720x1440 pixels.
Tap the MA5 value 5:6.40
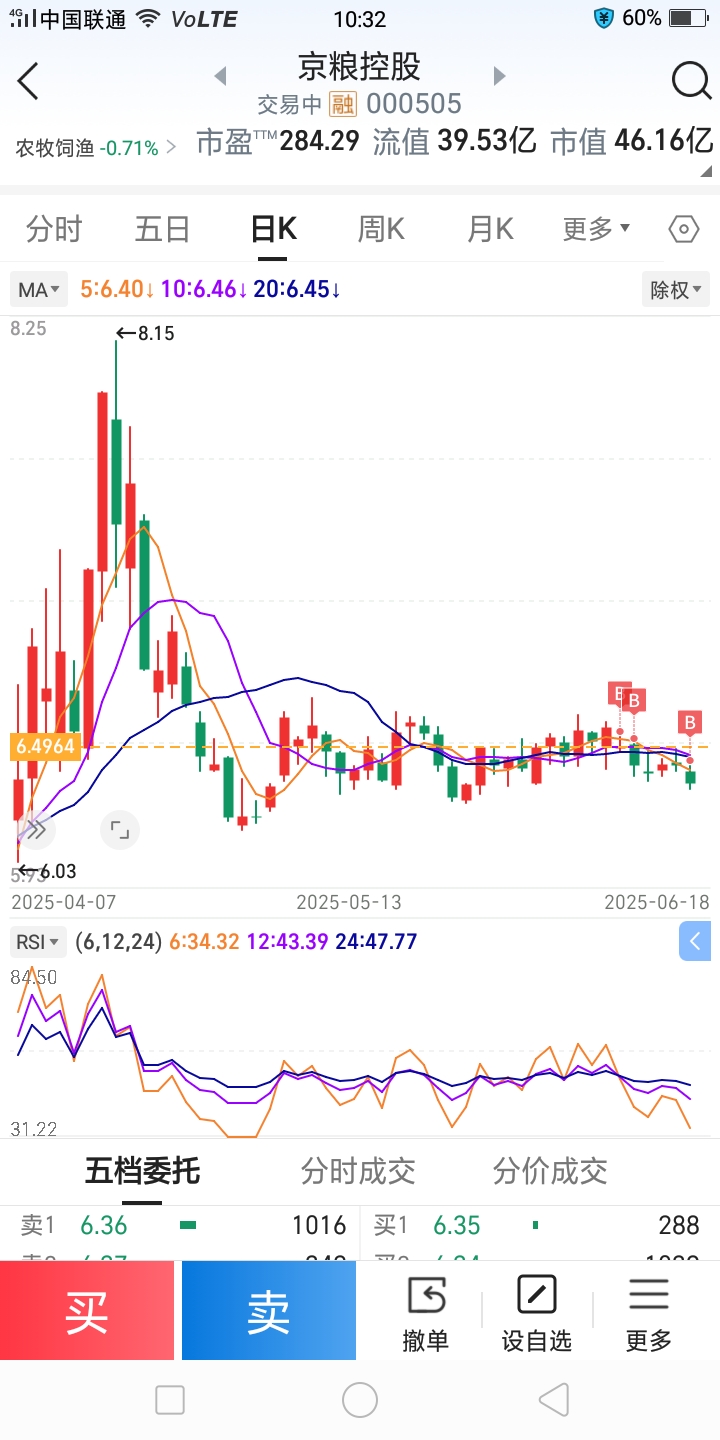117,290
